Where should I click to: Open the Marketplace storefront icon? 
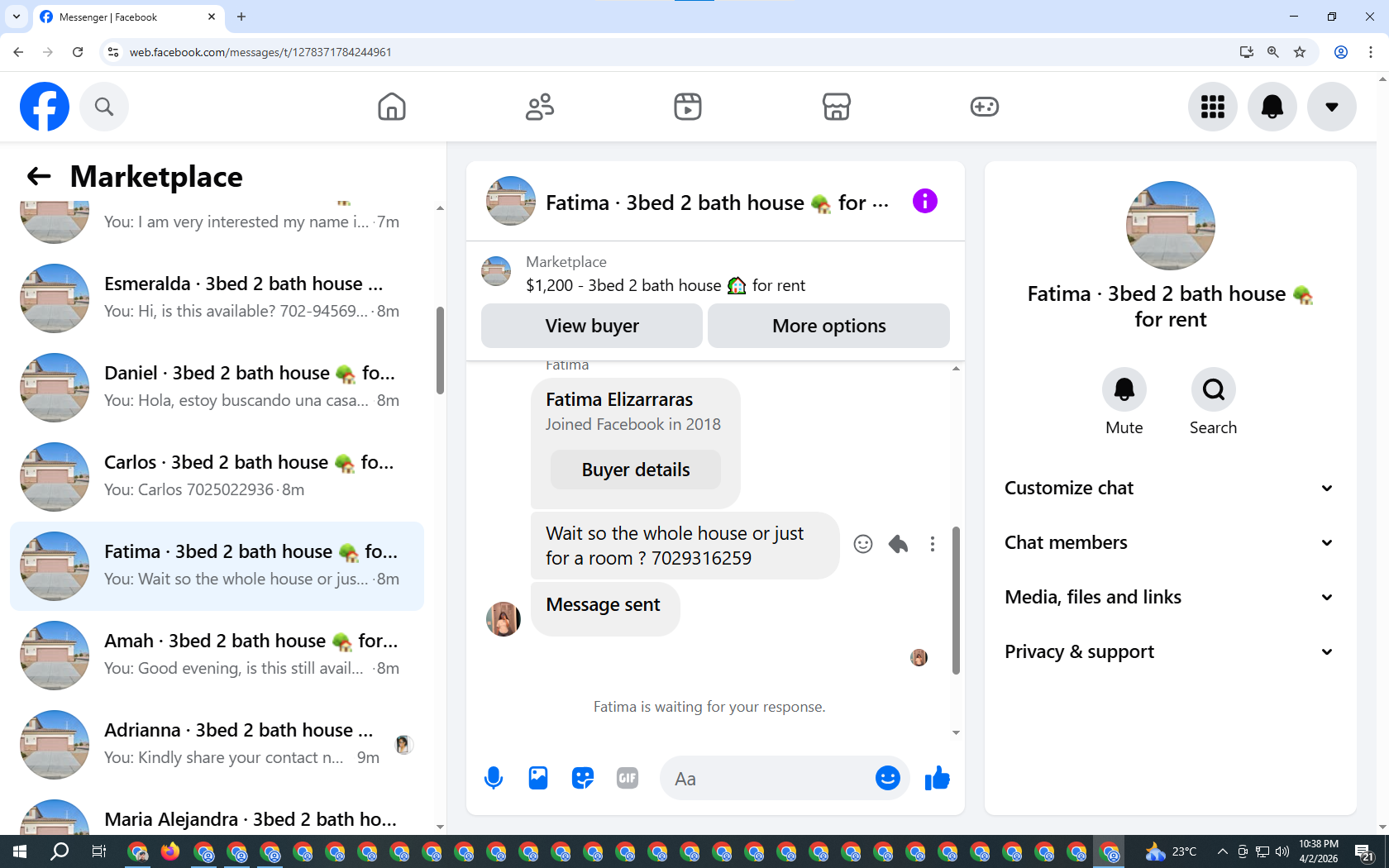(x=837, y=107)
